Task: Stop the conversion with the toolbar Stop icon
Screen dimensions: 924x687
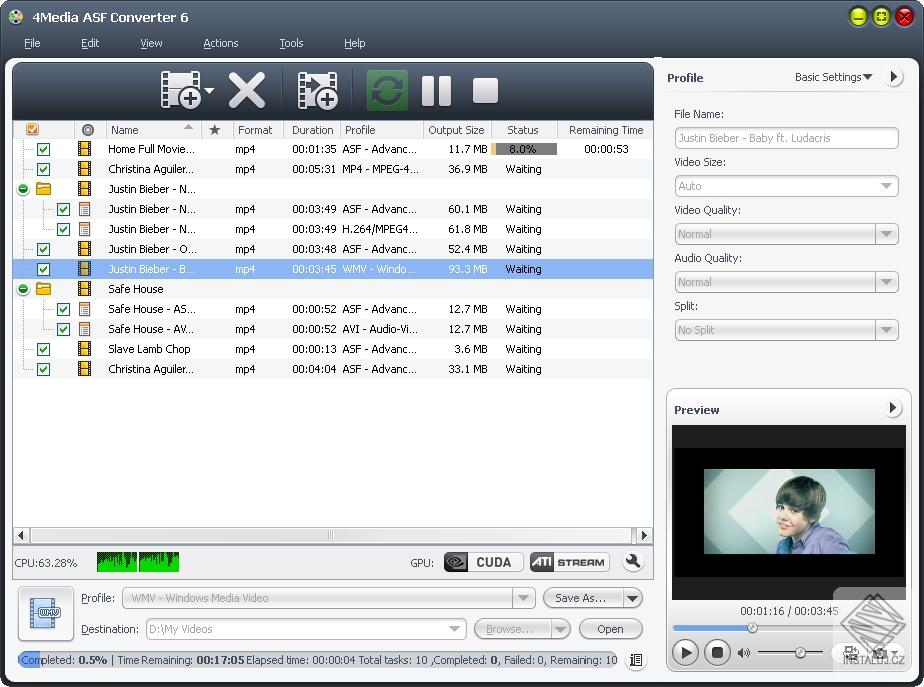Action: (x=485, y=91)
